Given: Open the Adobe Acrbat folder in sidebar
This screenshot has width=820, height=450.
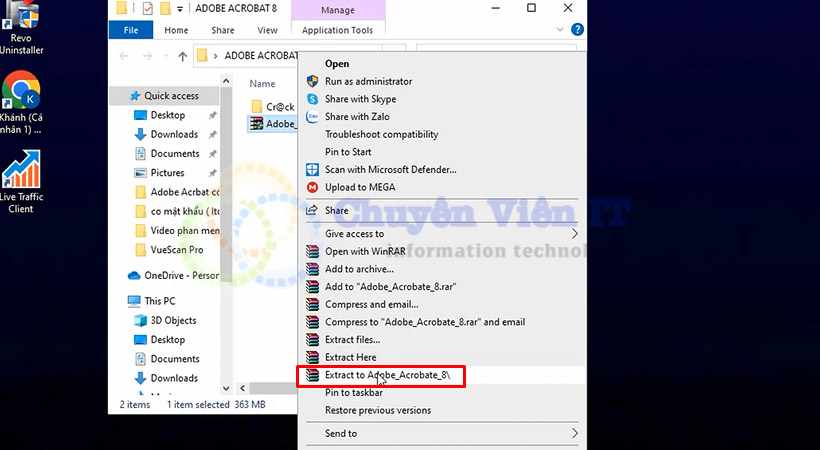Looking at the screenshot, I should [x=178, y=192].
